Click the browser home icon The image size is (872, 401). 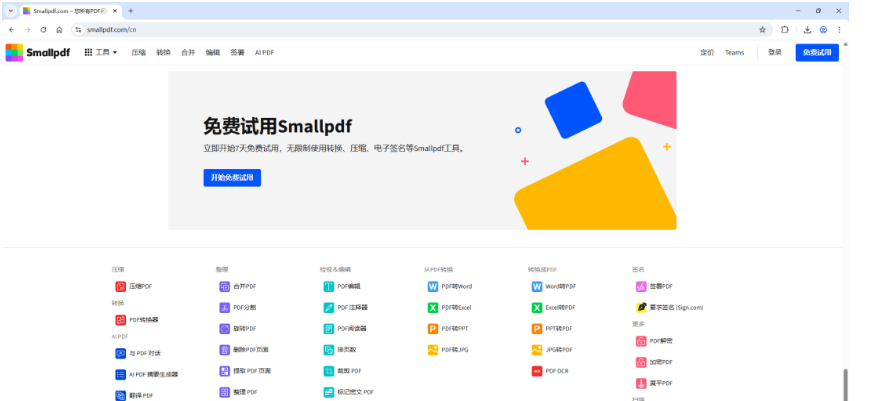click(x=60, y=30)
